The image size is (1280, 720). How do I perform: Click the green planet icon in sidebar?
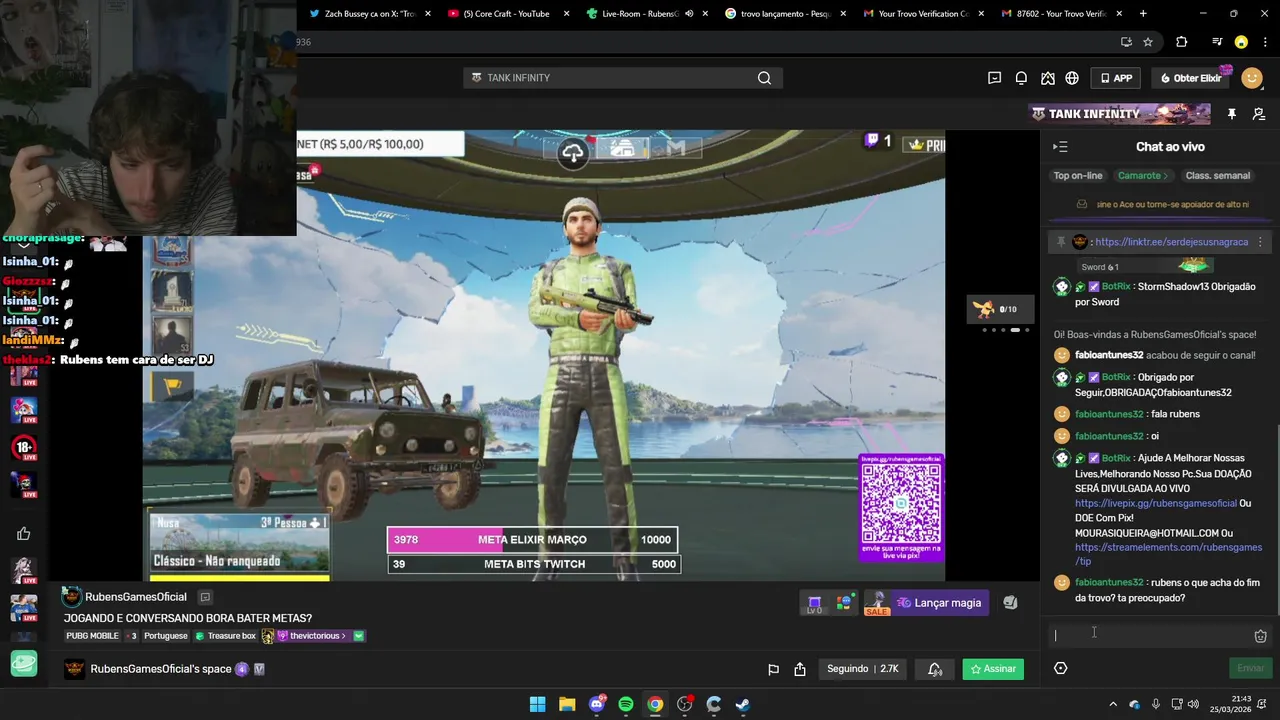click(x=24, y=663)
